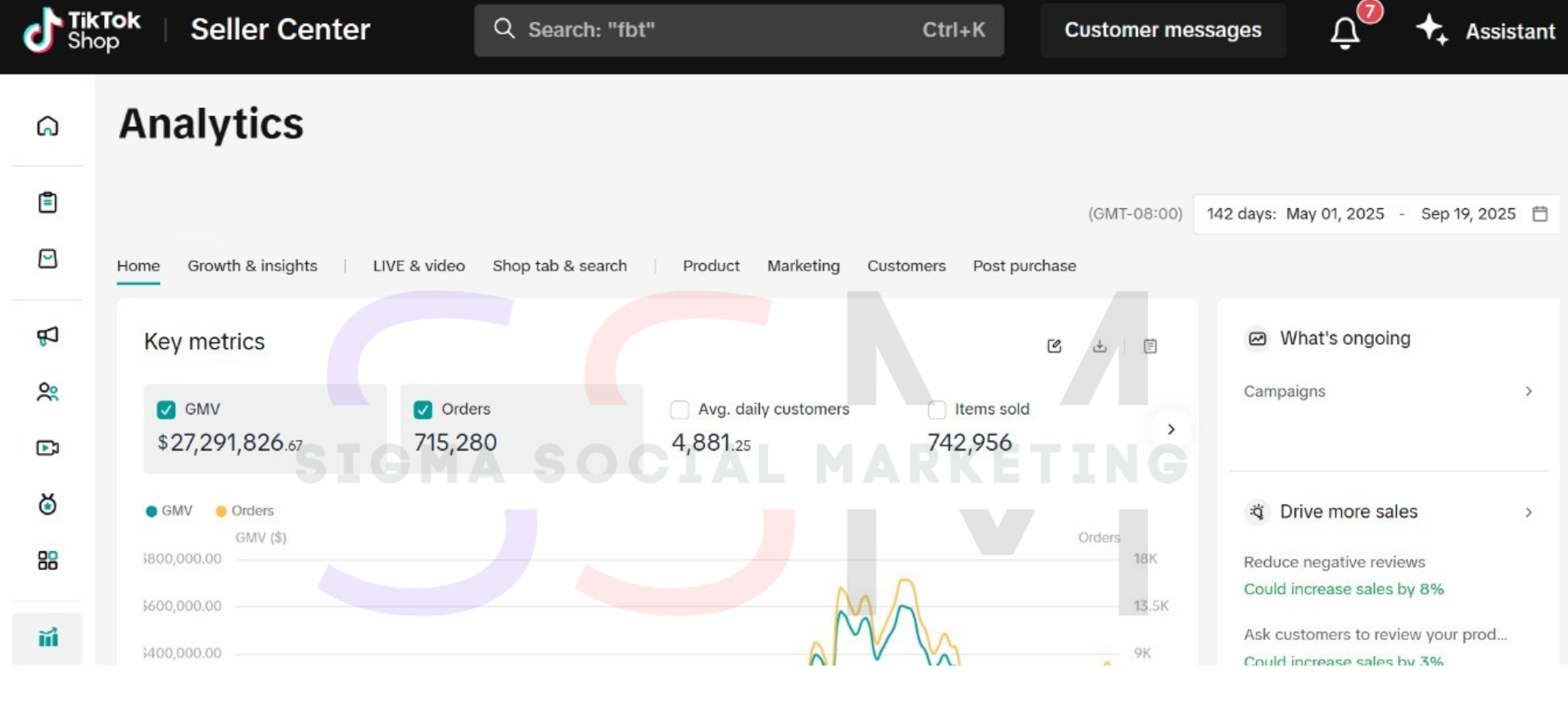The height and width of the screenshot is (716, 1568).
Task: Show next key metrics with arrow
Action: 1171,429
